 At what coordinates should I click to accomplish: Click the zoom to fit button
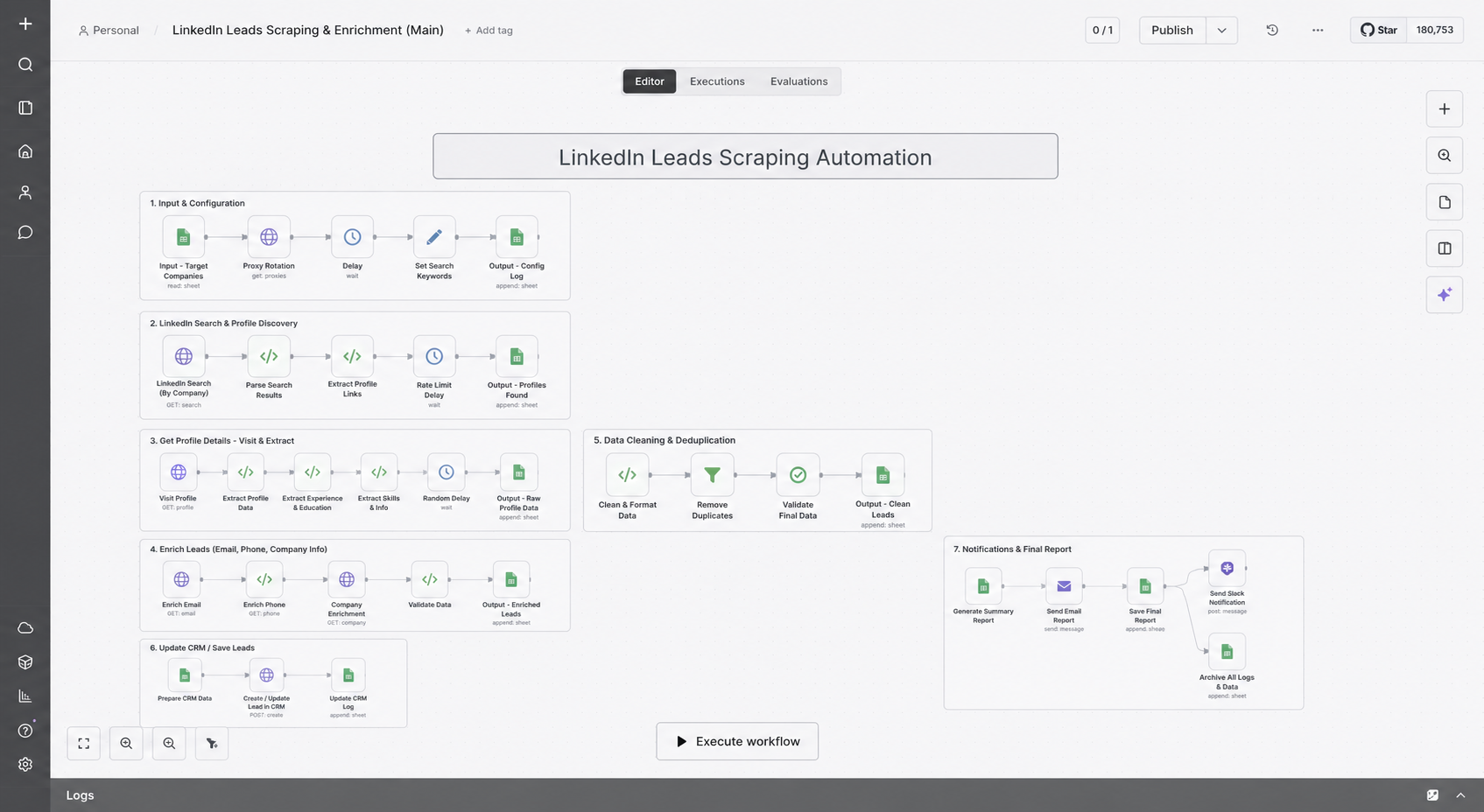click(x=84, y=744)
